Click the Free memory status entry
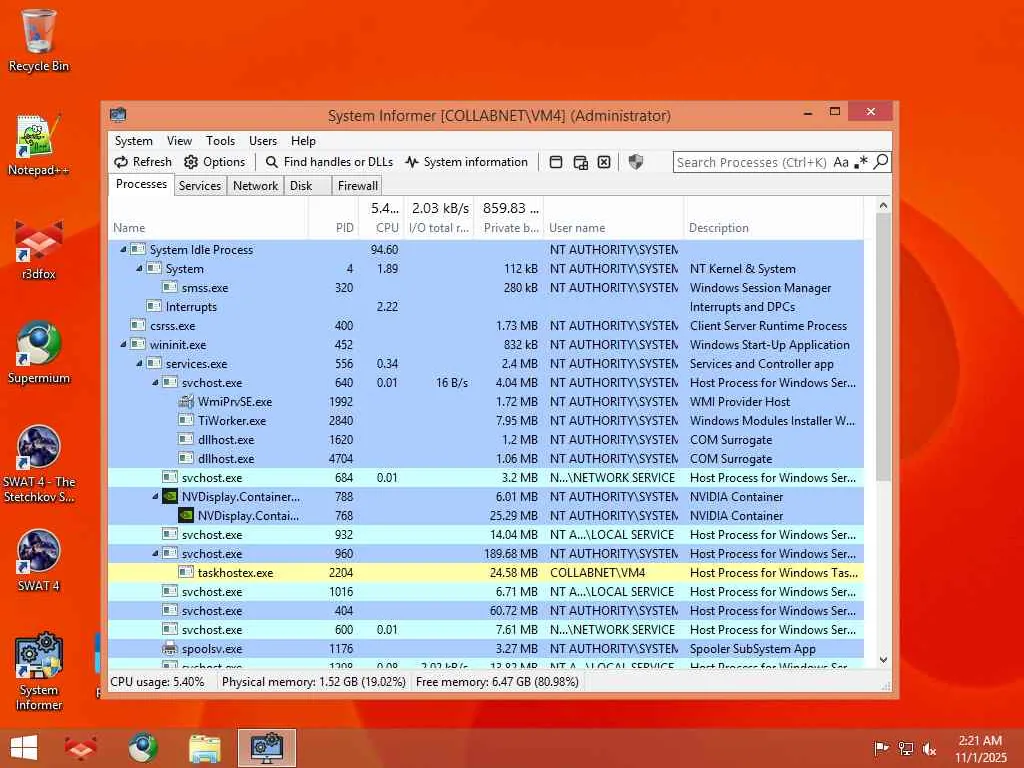 [x=497, y=682]
